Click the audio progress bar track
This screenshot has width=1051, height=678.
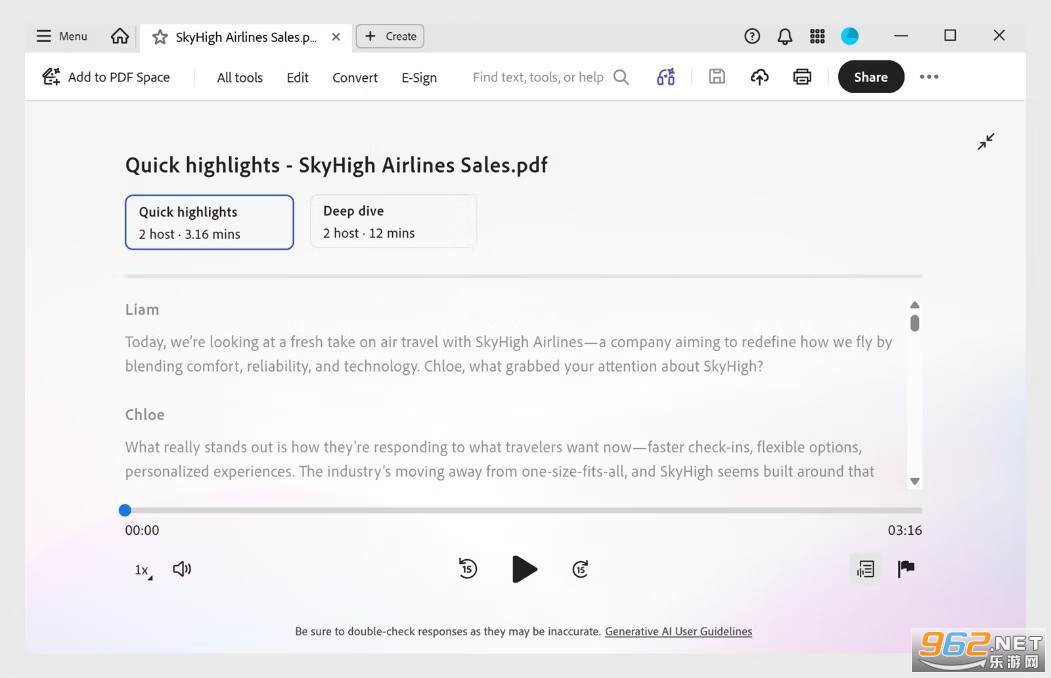point(523,511)
